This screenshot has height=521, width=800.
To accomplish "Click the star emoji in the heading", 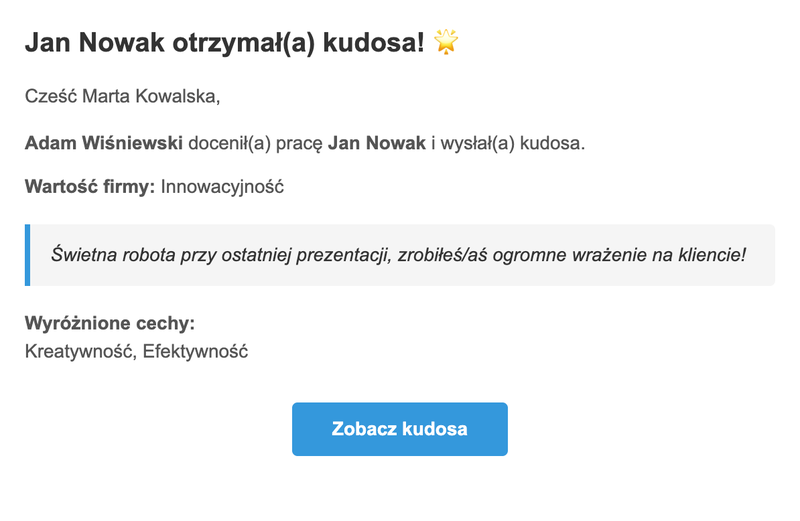I will coord(446,42).
